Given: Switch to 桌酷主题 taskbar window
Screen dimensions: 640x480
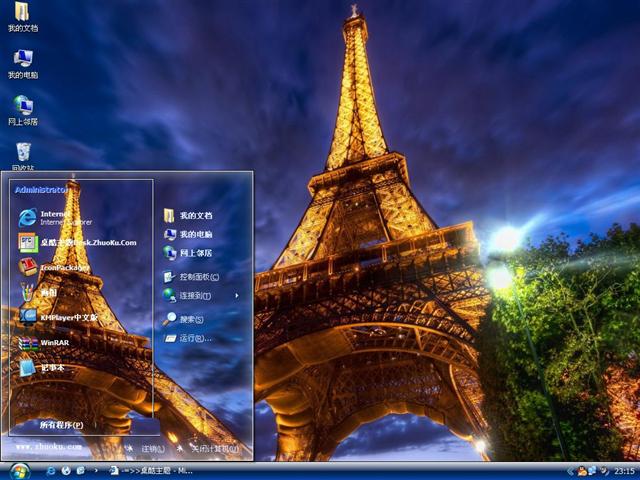Looking at the screenshot, I should pyautogui.click(x=151, y=471).
